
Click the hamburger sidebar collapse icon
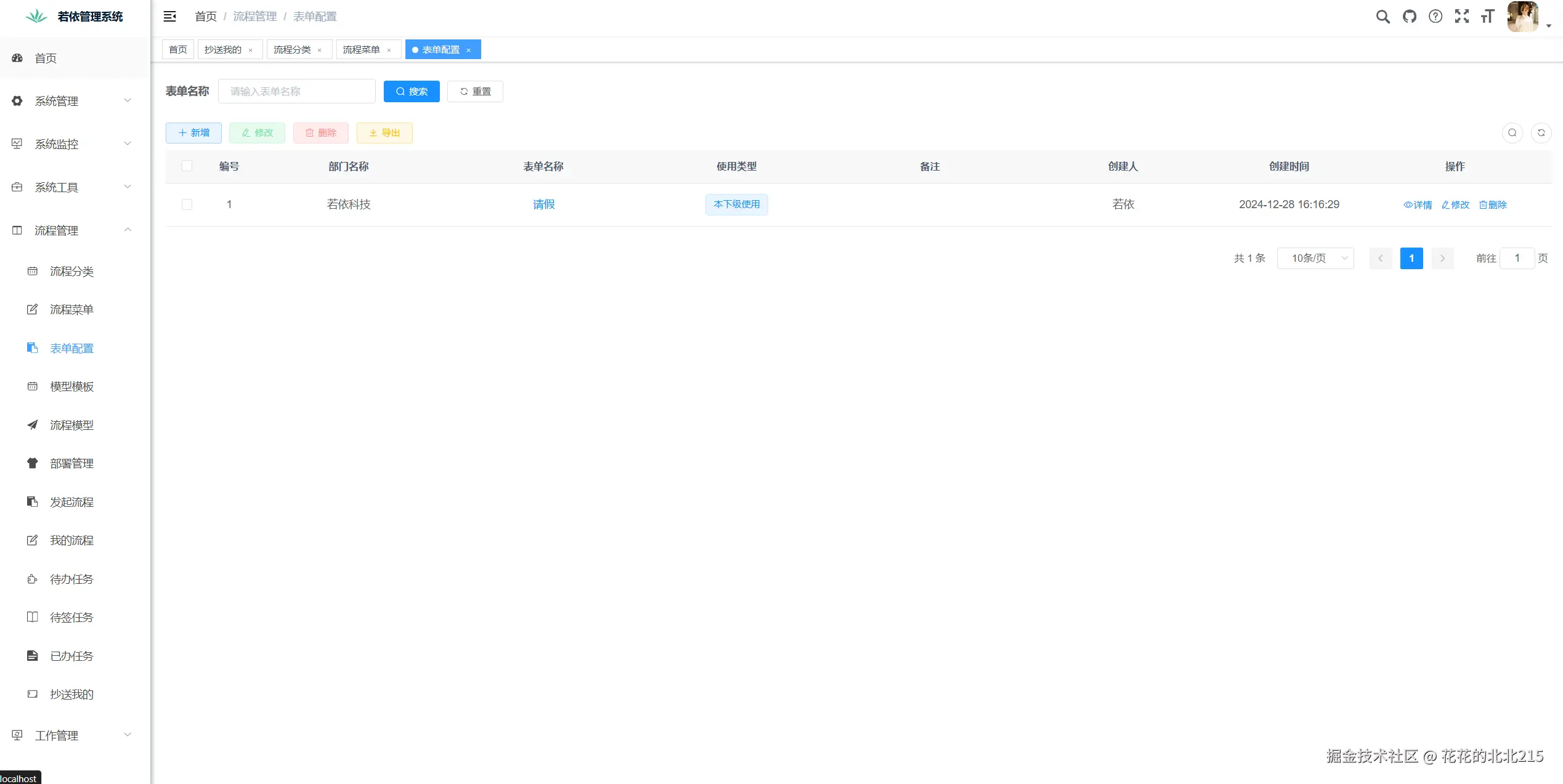point(169,17)
